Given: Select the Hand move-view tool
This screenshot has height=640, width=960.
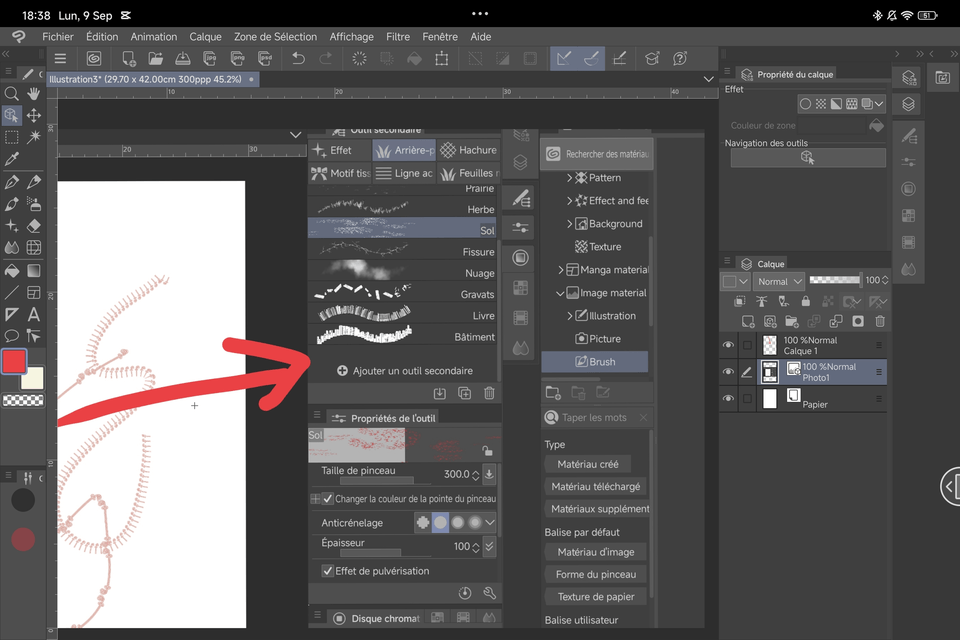Looking at the screenshot, I should pyautogui.click(x=34, y=93).
